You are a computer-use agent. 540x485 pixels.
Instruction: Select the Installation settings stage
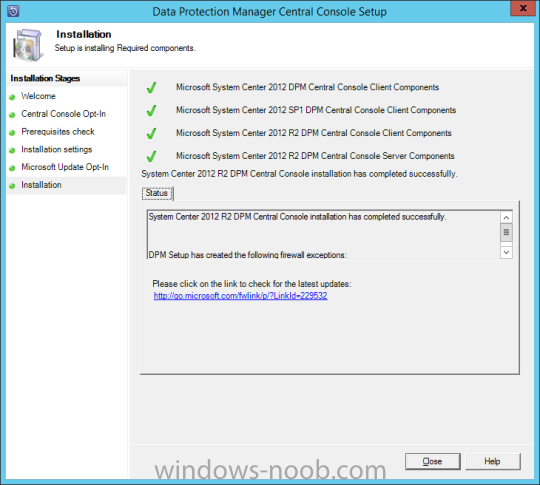pyautogui.click(x=56, y=149)
